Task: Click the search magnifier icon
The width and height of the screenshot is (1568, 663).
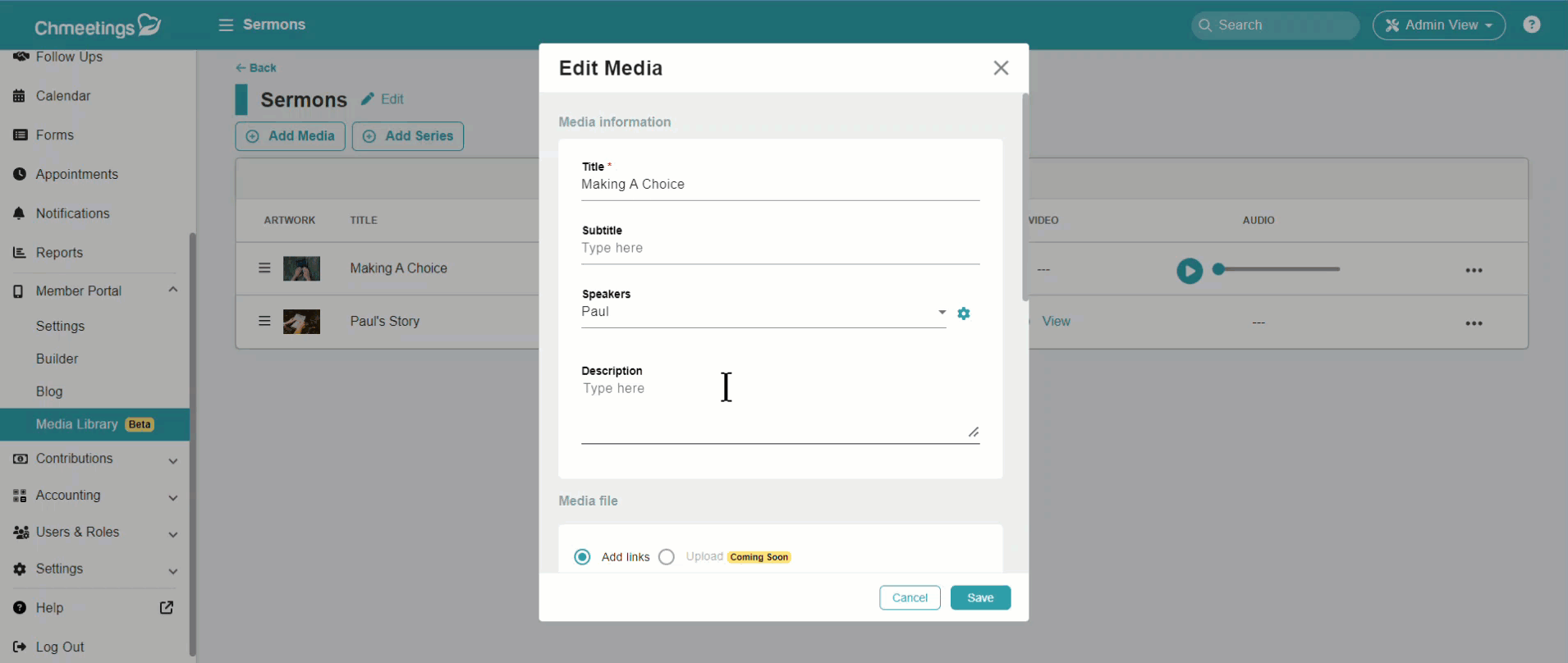Action: [x=1205, y=25]
